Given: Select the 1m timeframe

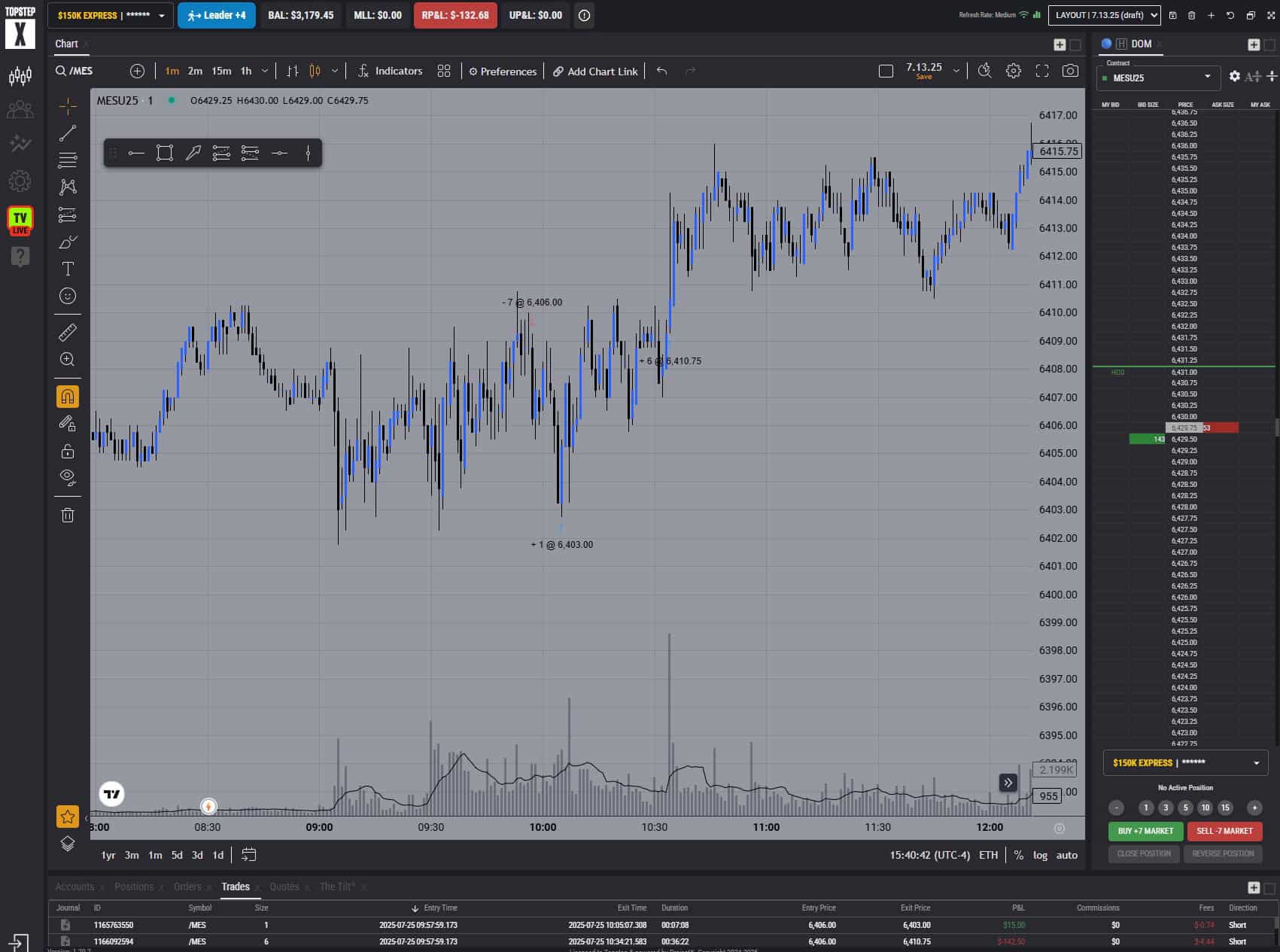Looking at the screenshot, I should click(x=172, y=71).
